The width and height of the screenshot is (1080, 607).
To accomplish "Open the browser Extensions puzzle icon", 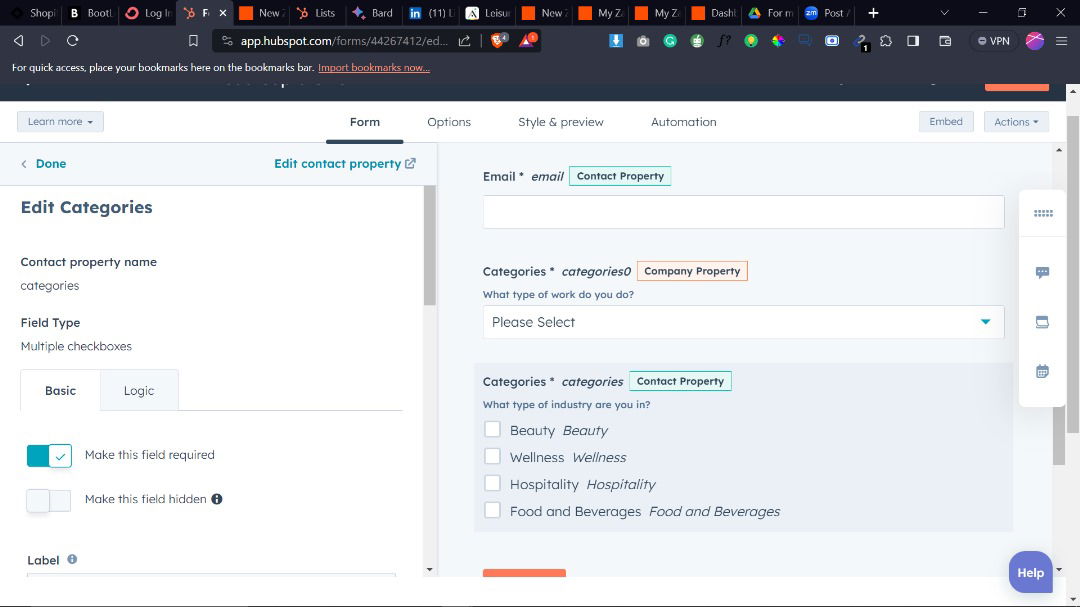I will pos(886,41).
